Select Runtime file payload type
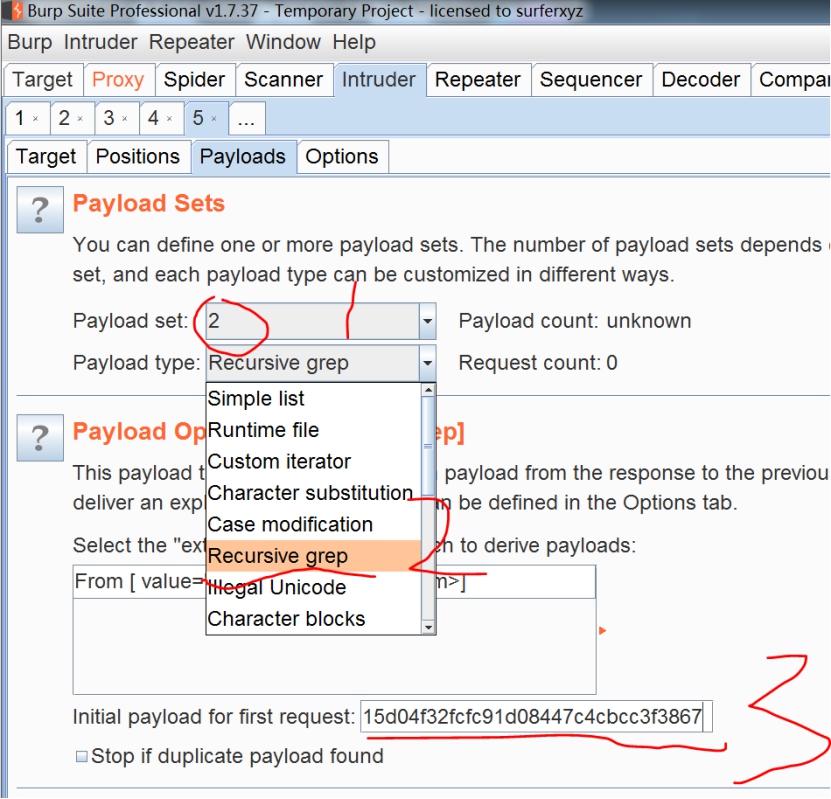Screen dimensions: 831x799 tap(314, 430)
